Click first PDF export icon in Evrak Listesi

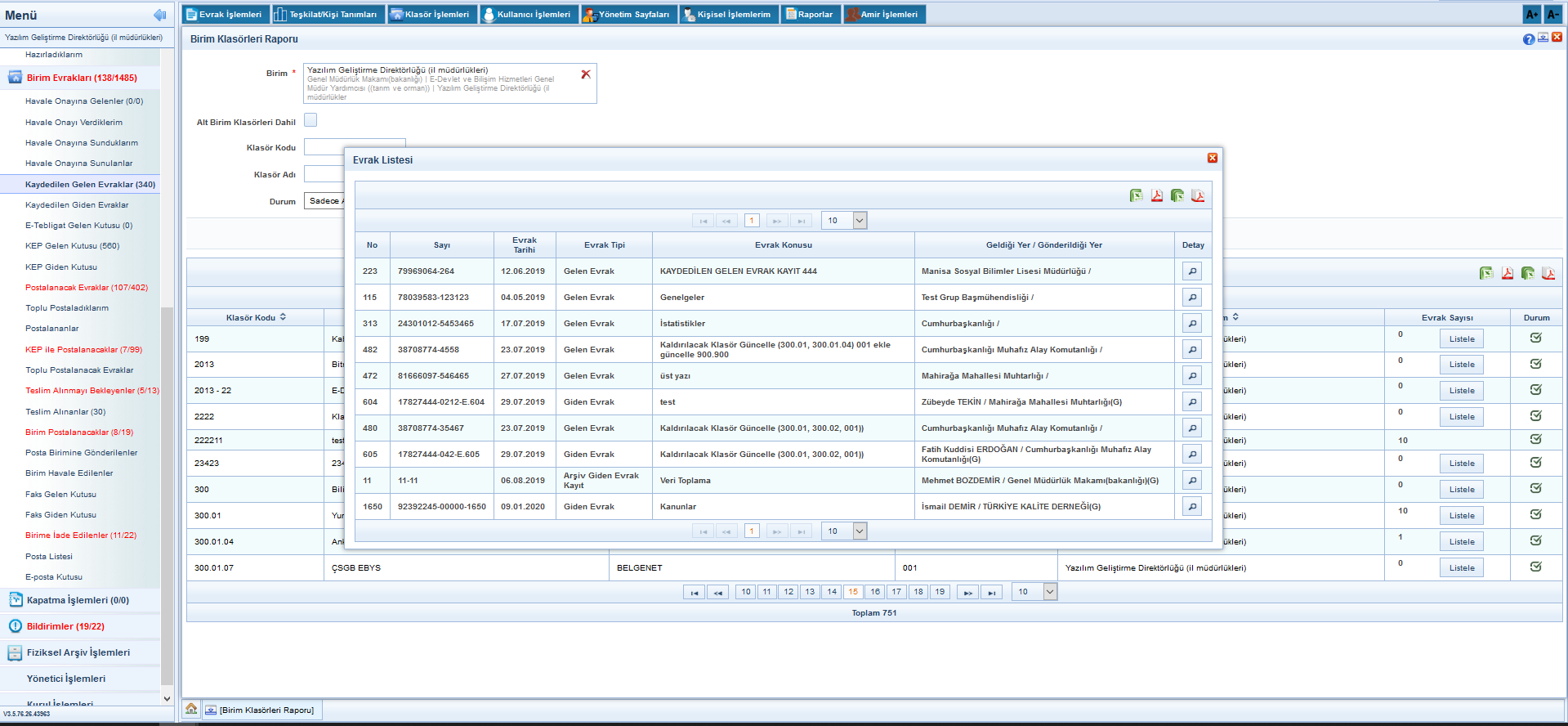coord(1157,195)
